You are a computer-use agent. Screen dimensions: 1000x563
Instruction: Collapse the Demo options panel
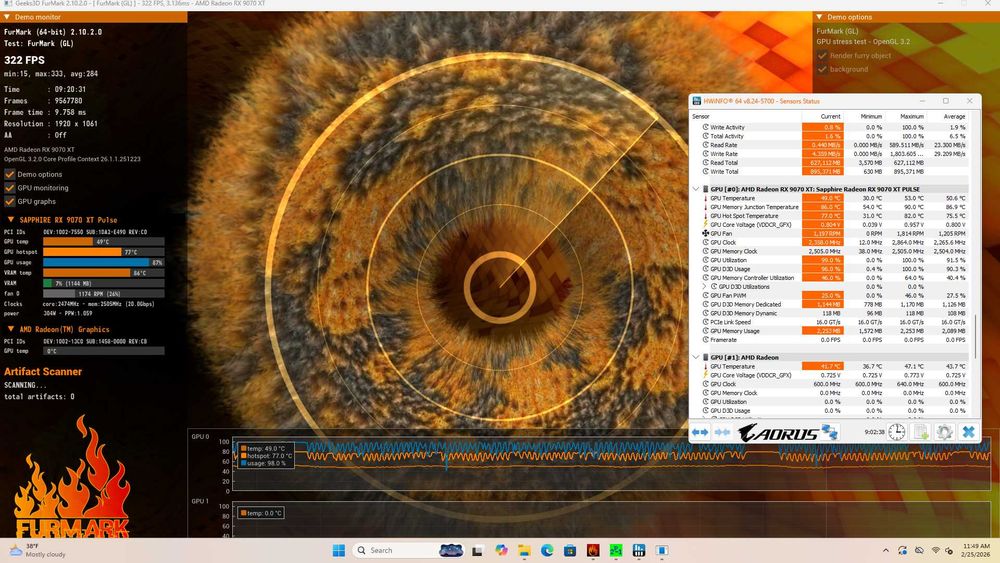tap(820, 17)
